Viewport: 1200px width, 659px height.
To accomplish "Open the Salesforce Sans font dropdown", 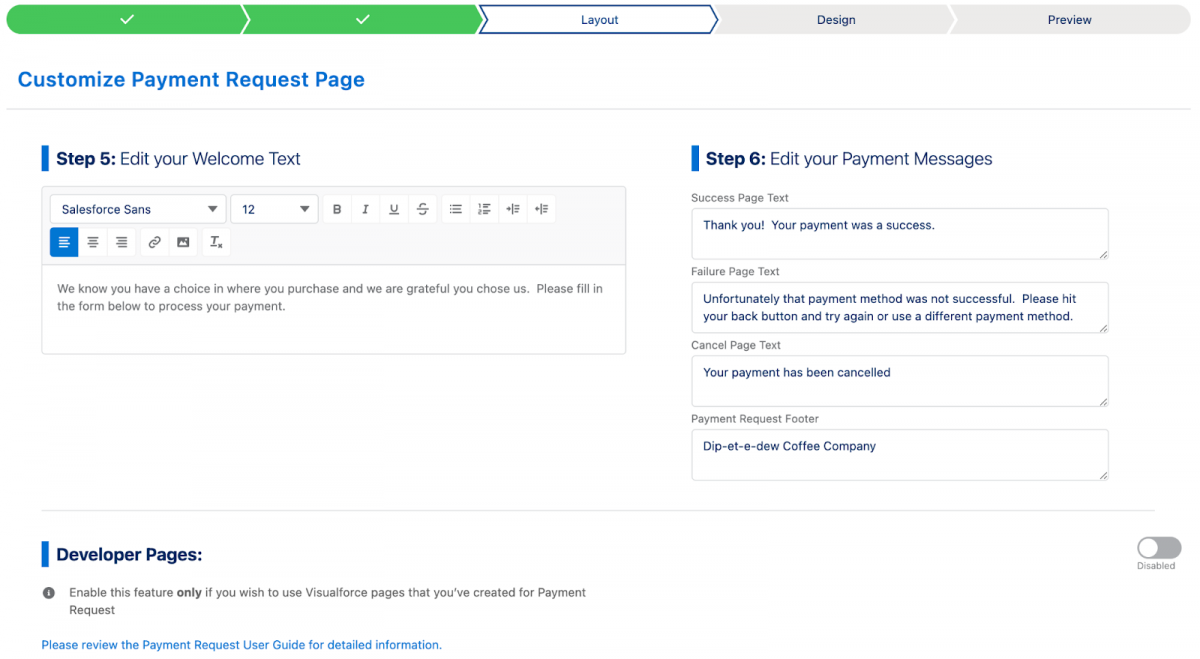I will [137, 209].
